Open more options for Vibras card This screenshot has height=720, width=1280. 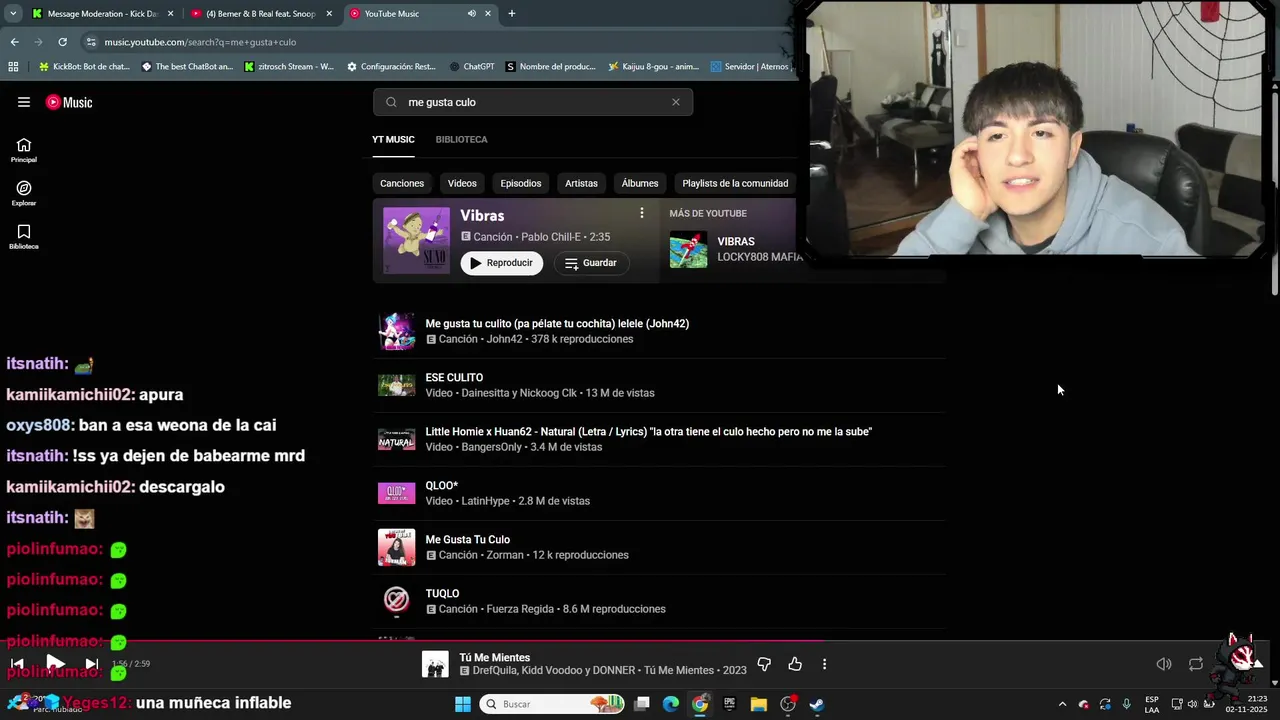point(642,213)
